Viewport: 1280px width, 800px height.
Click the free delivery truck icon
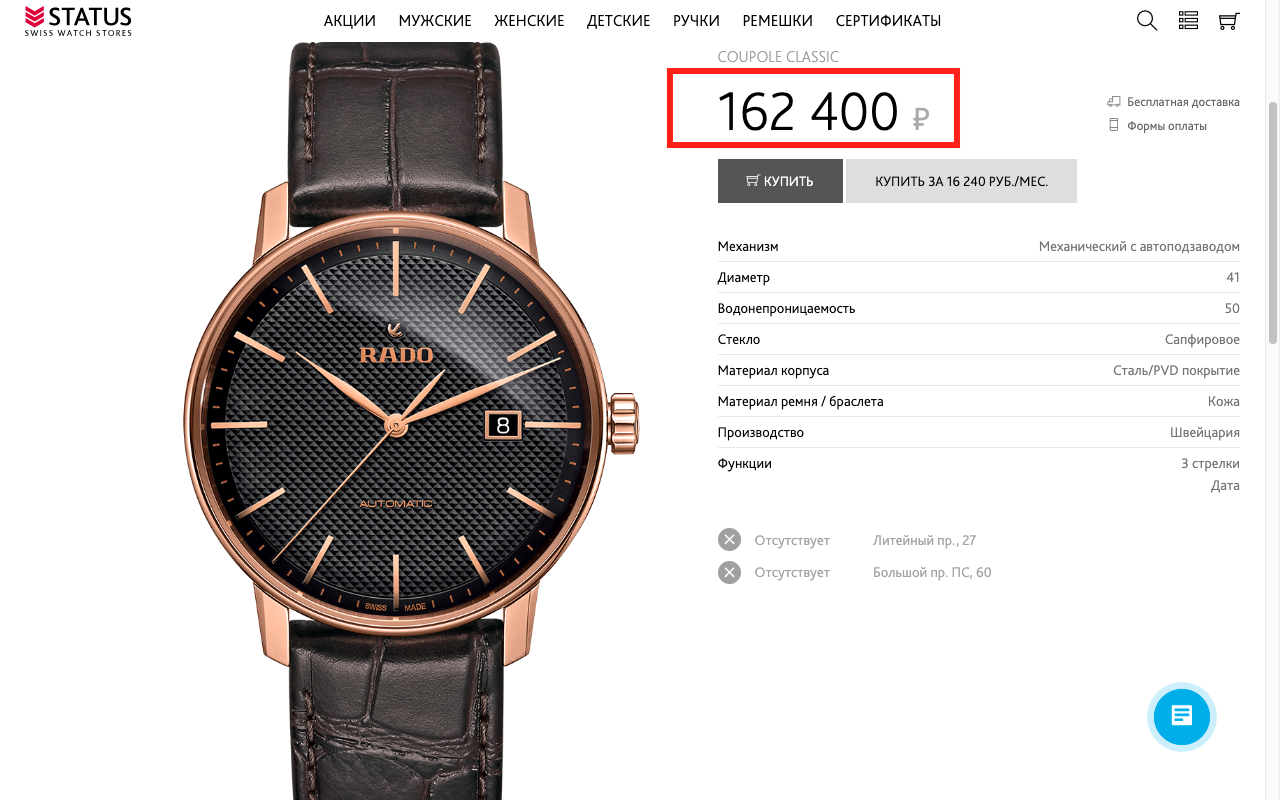[1113, 102]
